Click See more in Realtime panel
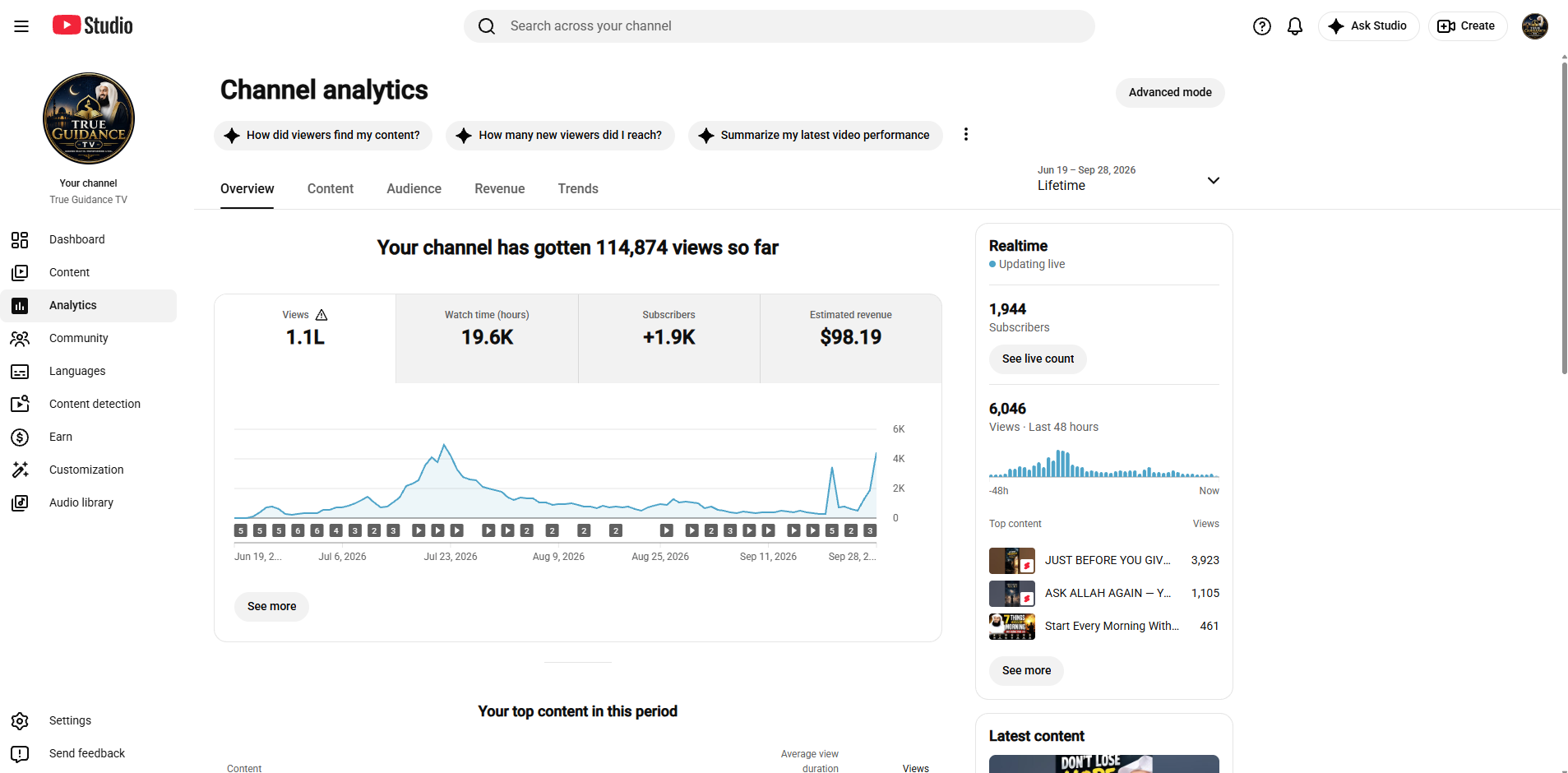This screenshot has height=773, width=1568. pos(1026,670)
